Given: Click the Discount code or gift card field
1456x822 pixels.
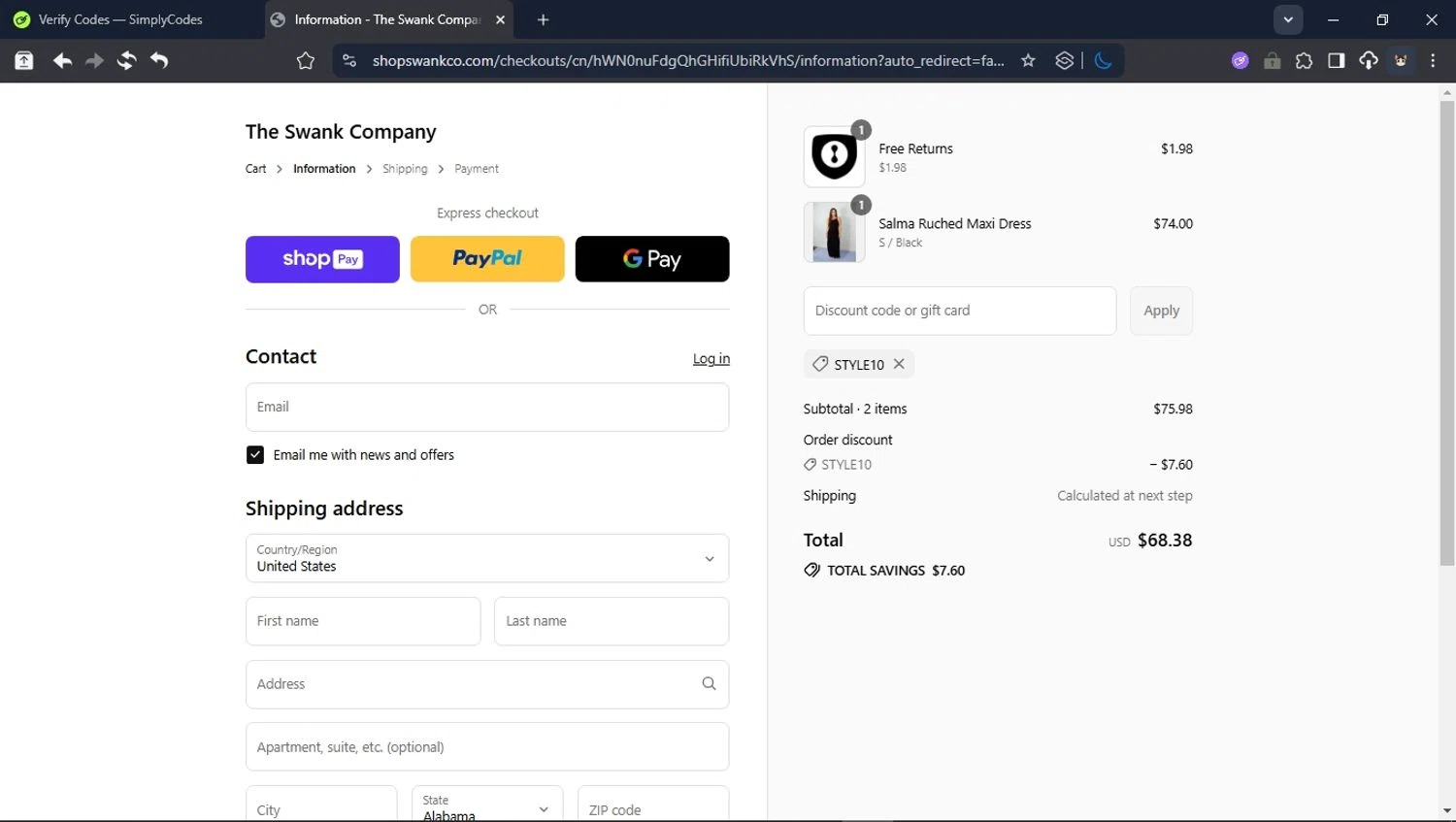Looking at the screenshot, I should [x=960, y=311].
